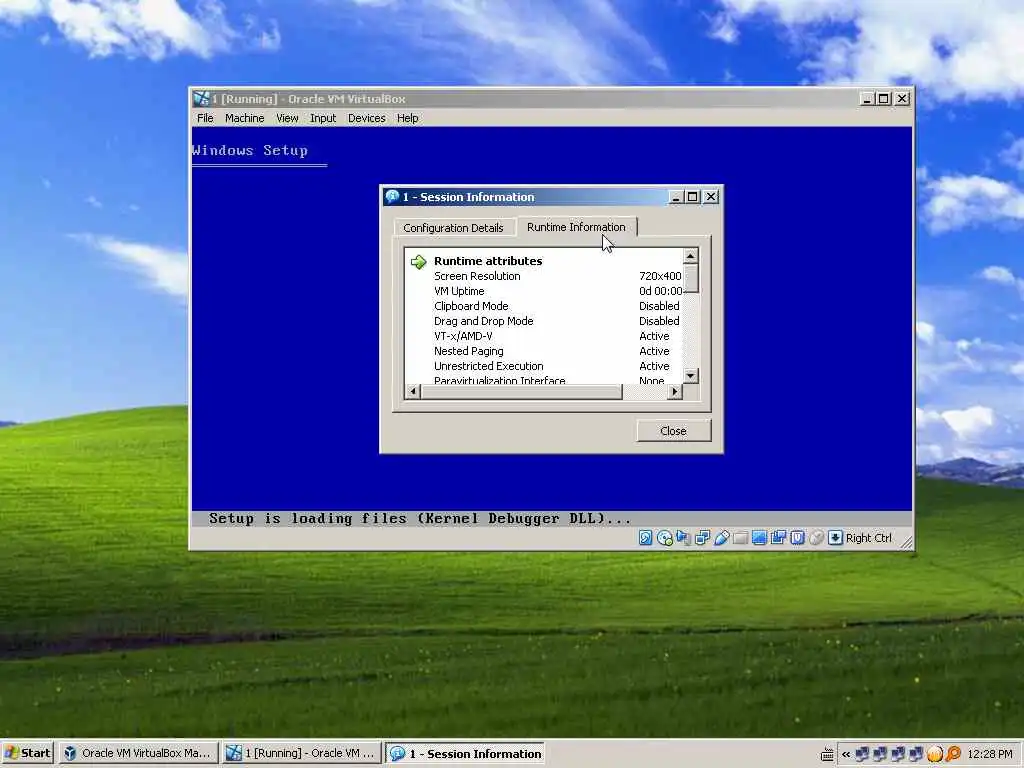Viewport: 1024px width, 768px height.
Task: Click the Close button in Session Information
Action: click(673, 431)
